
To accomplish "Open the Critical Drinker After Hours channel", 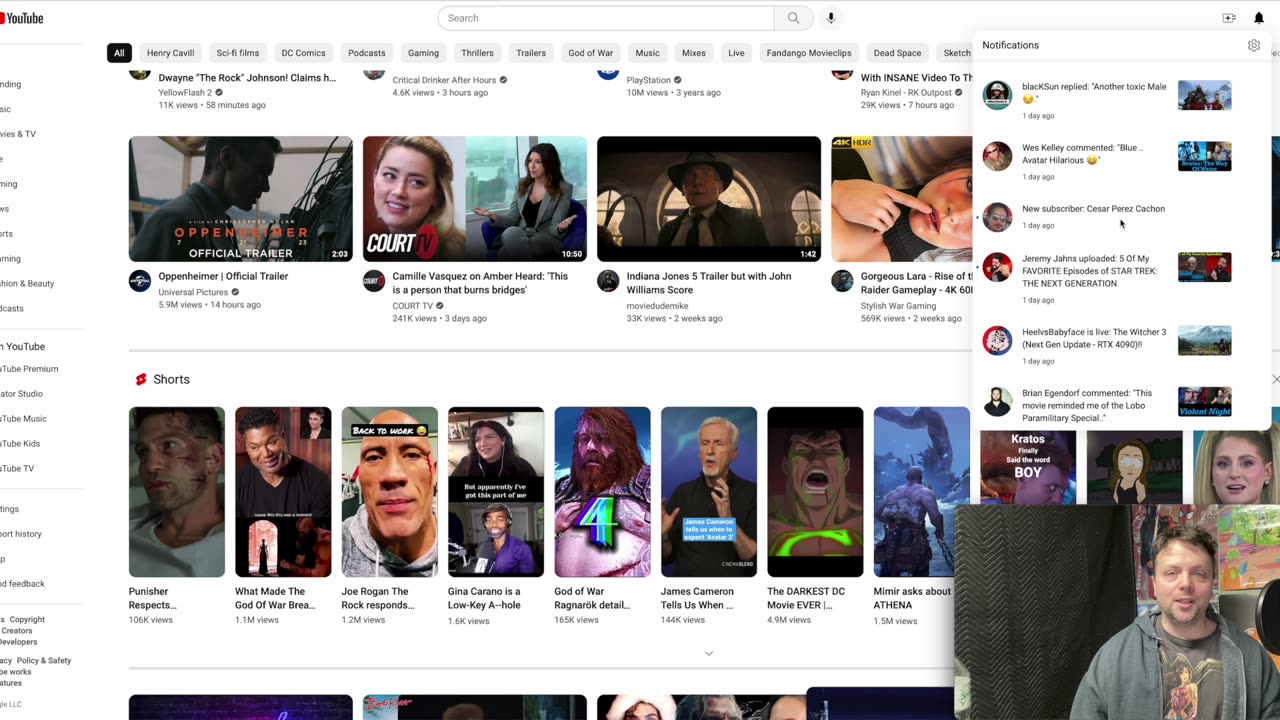I will click(444, 80).
